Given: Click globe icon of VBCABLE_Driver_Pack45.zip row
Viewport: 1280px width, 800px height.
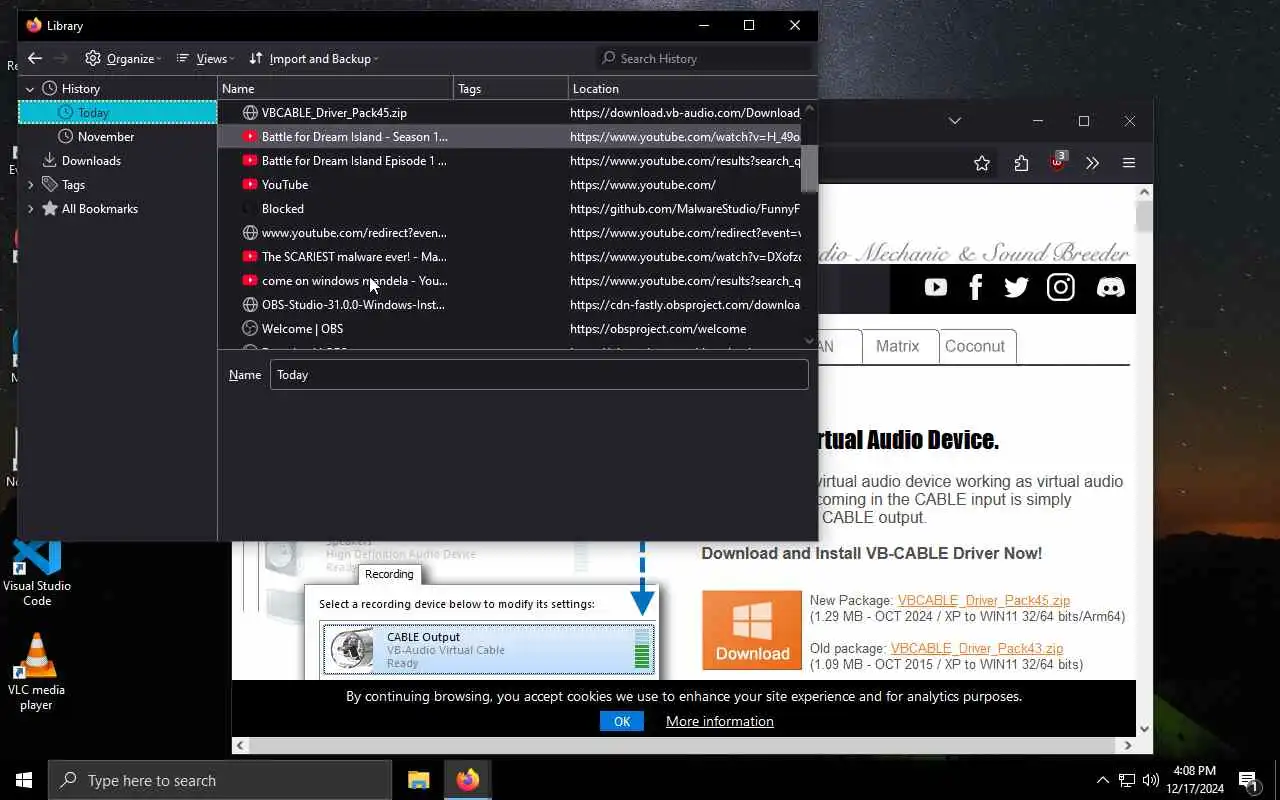Looking at the screenshot, I should [x=250, y=112].
